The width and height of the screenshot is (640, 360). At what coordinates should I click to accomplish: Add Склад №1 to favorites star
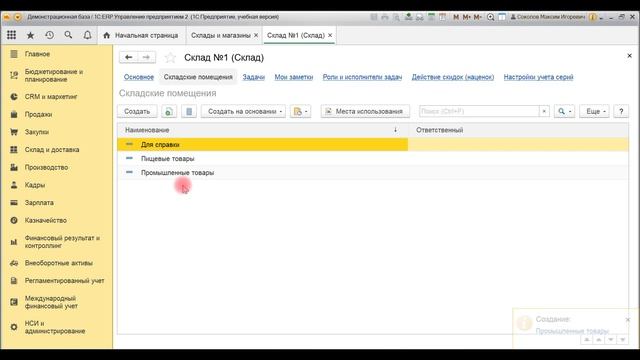pyautogui.click(x=170, y=58)
